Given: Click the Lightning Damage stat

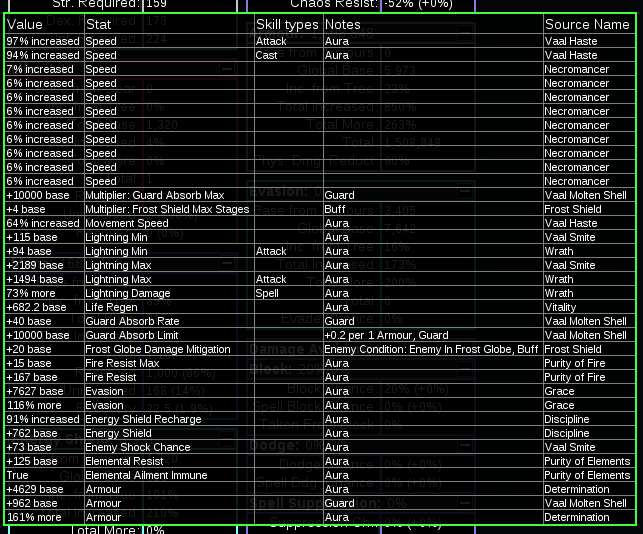Looking at the screenshot, I should click(128, 293).
